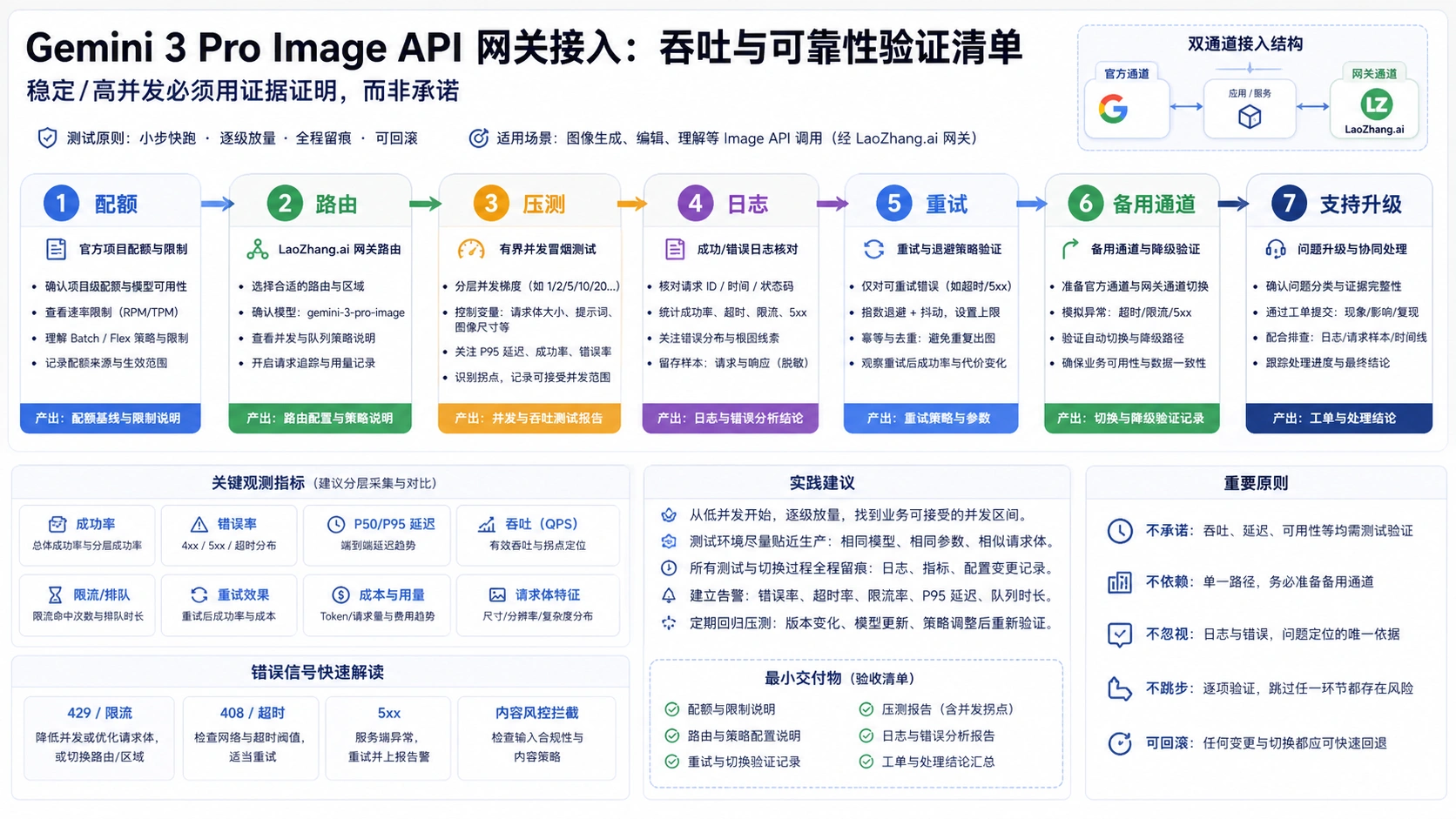Click 产出: 切换与降级验证记录 bar
The image size is (1456, 819).
1132,418
